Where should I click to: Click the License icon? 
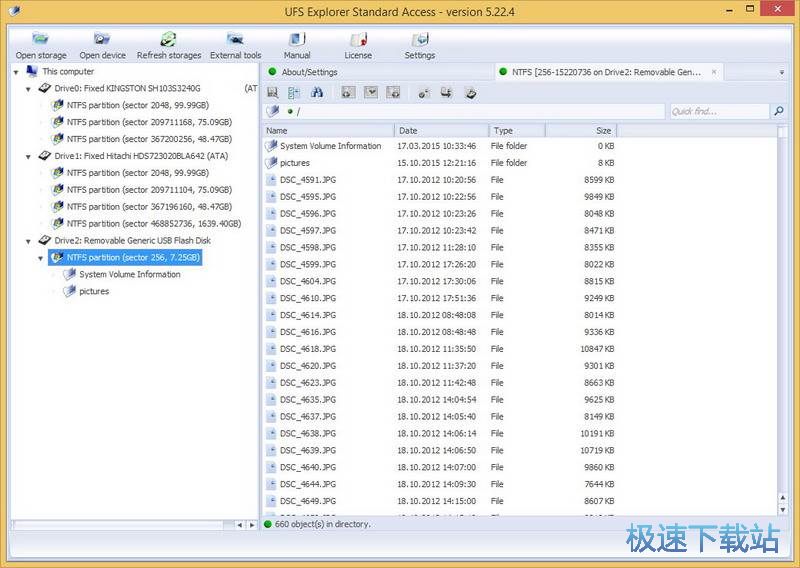coord(358,41)
